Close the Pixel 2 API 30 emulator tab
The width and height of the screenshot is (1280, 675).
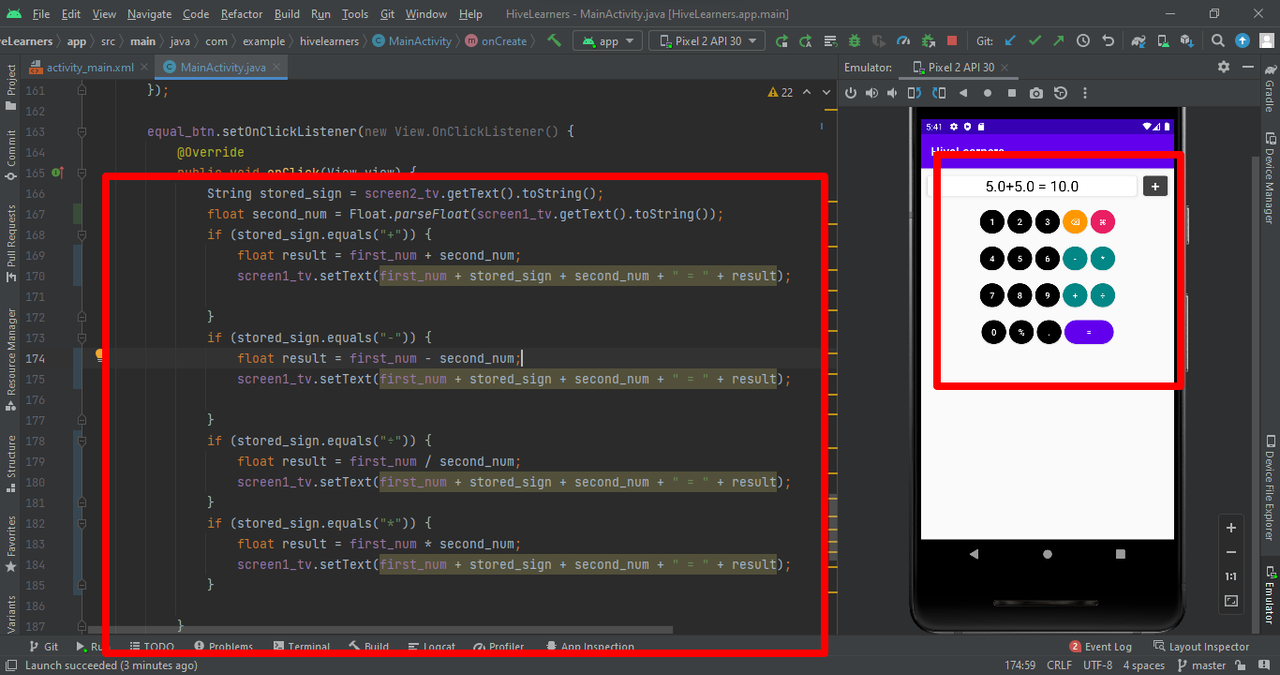(x=1006, y=67)
